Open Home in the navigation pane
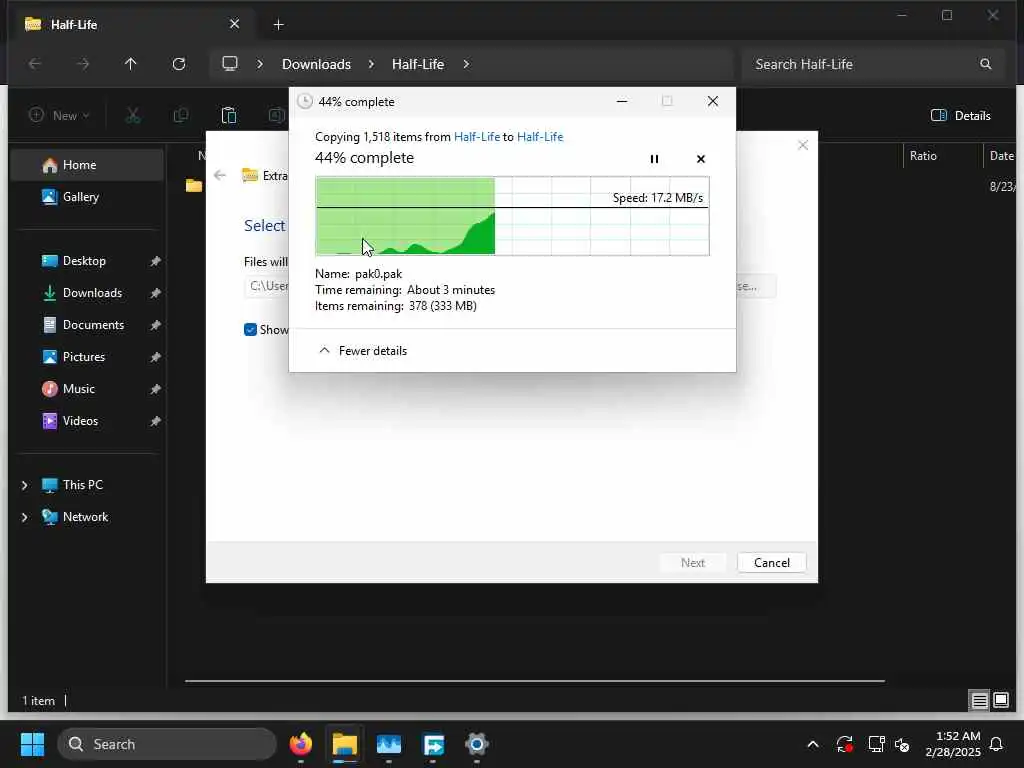This screenshot has height=768, width=1024. 87,165
